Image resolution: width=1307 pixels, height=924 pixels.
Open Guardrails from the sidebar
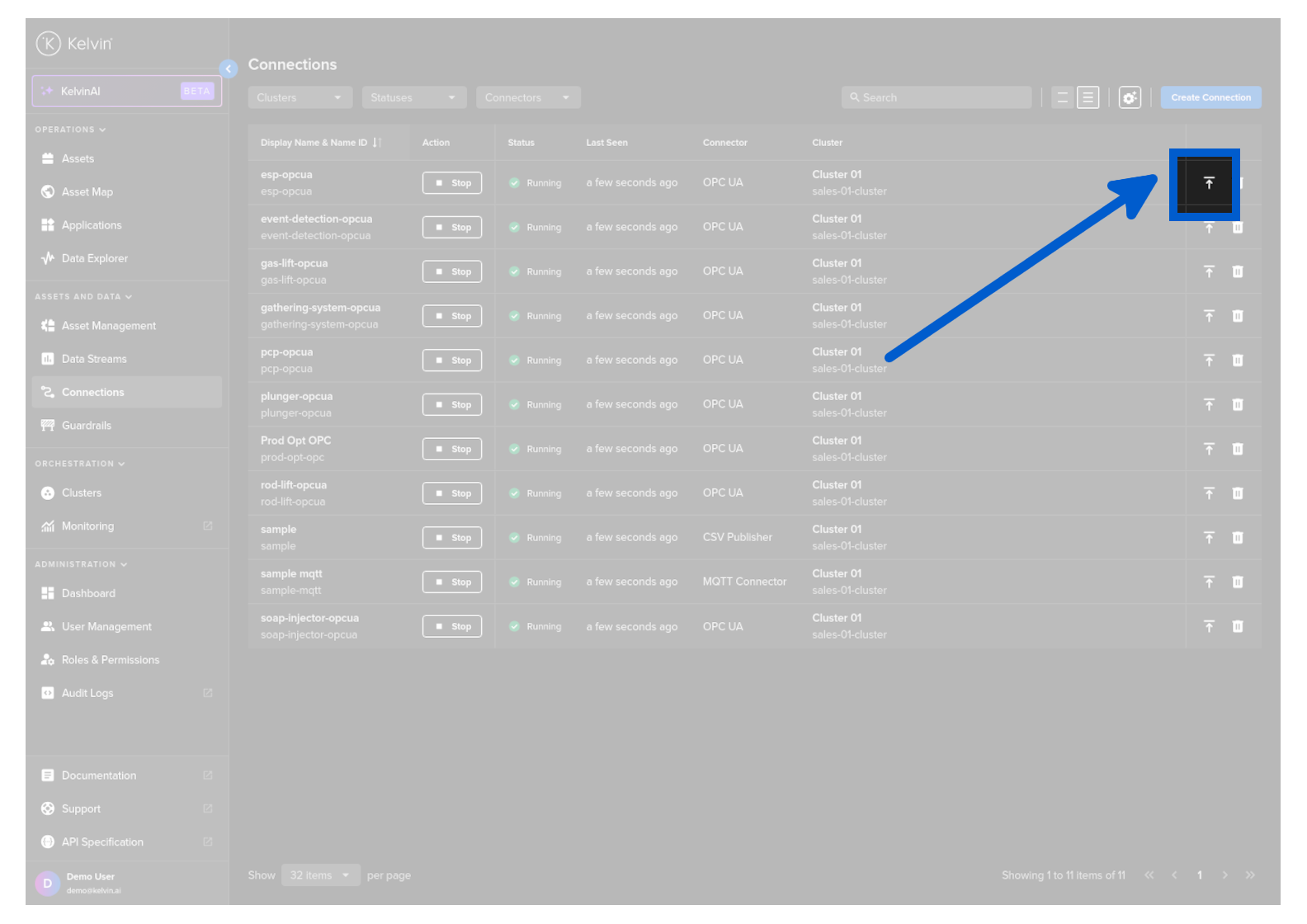(86, 426)
